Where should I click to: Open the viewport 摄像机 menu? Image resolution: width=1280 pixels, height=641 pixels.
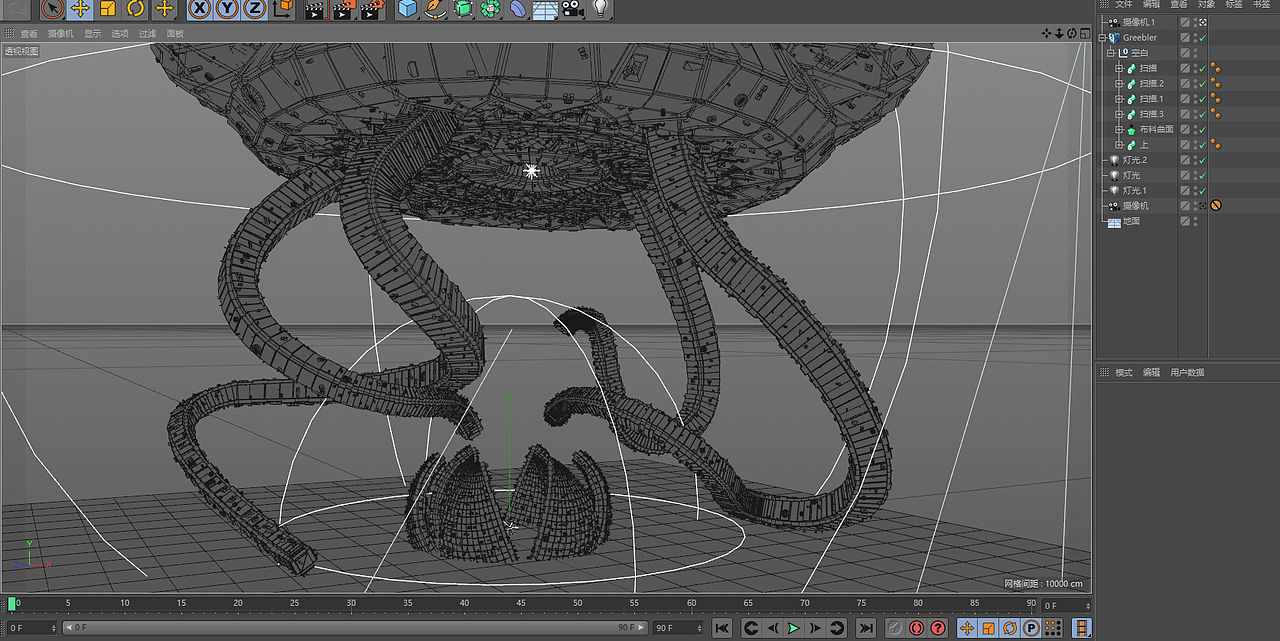[x=61, y=33]
